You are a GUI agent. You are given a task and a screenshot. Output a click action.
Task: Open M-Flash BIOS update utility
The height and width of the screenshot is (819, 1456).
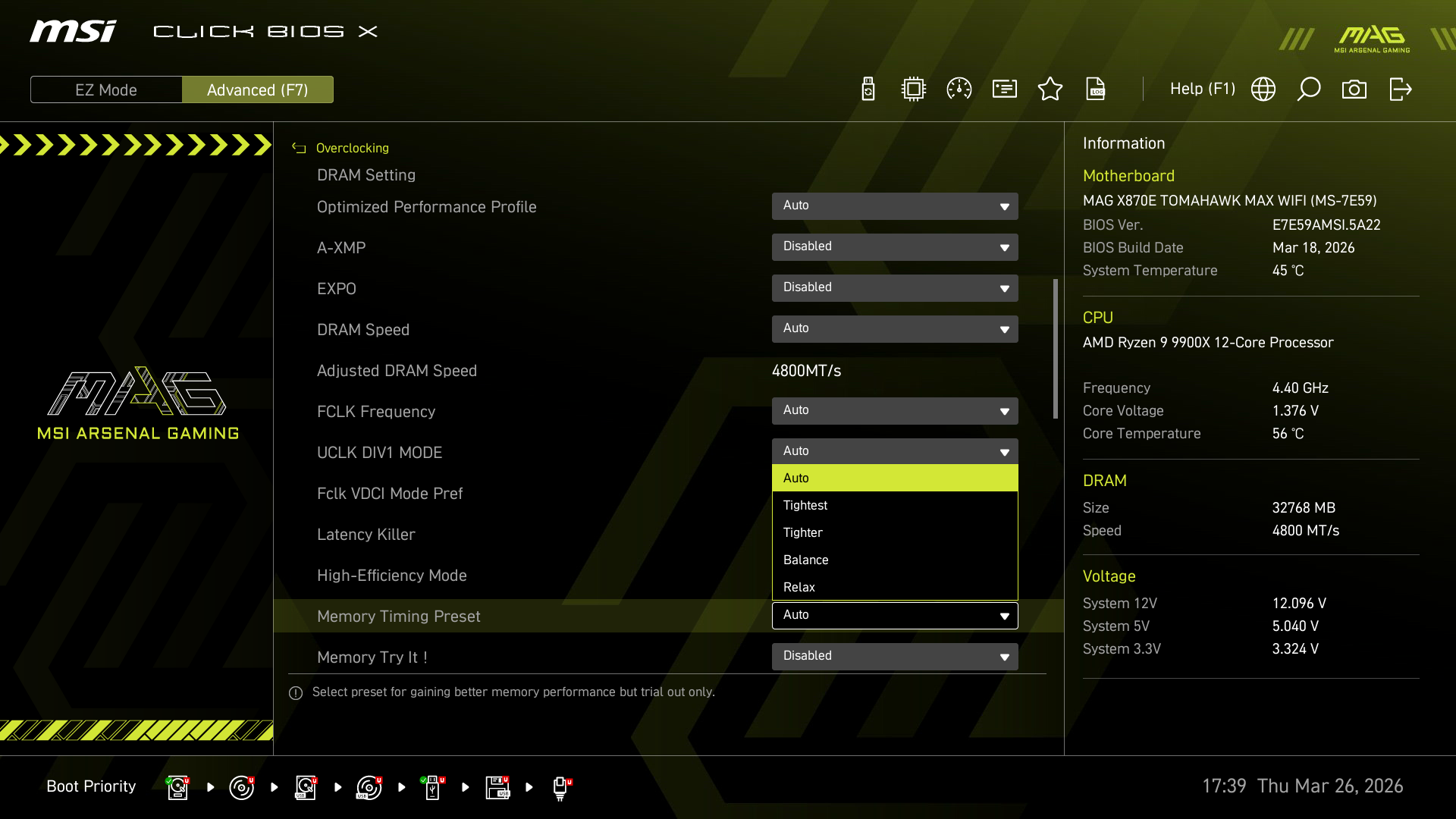868,89
